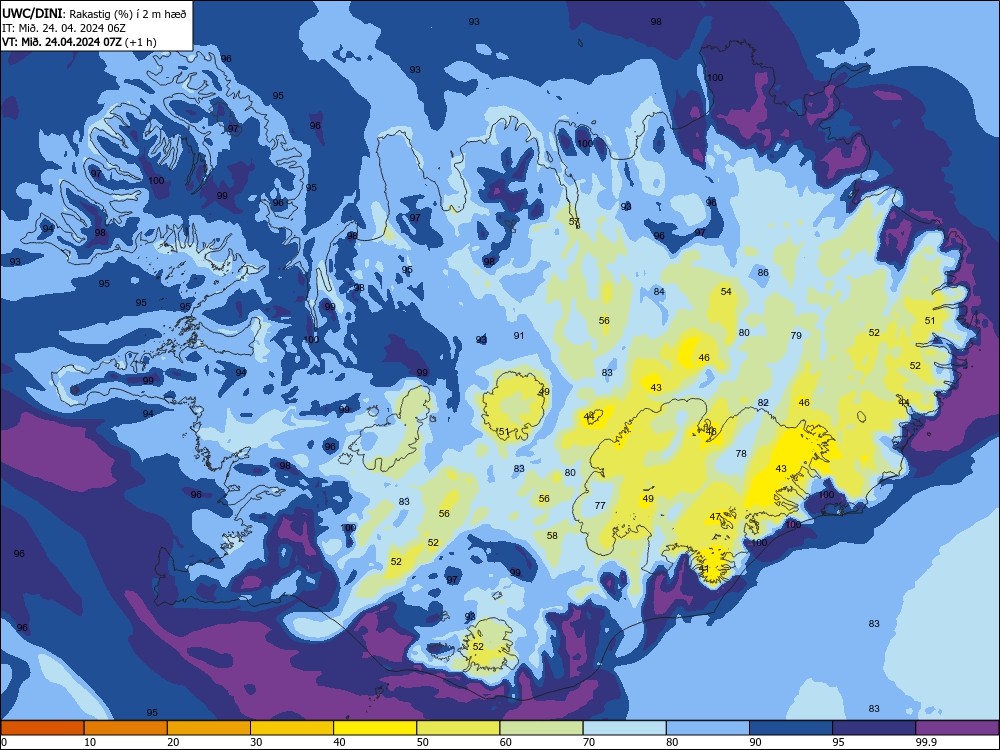The width and height of the screenshot is (1000, 750).
Task: Click the humidity value '79' on the map
Action: pyautogui.click(x=796, y=335)
